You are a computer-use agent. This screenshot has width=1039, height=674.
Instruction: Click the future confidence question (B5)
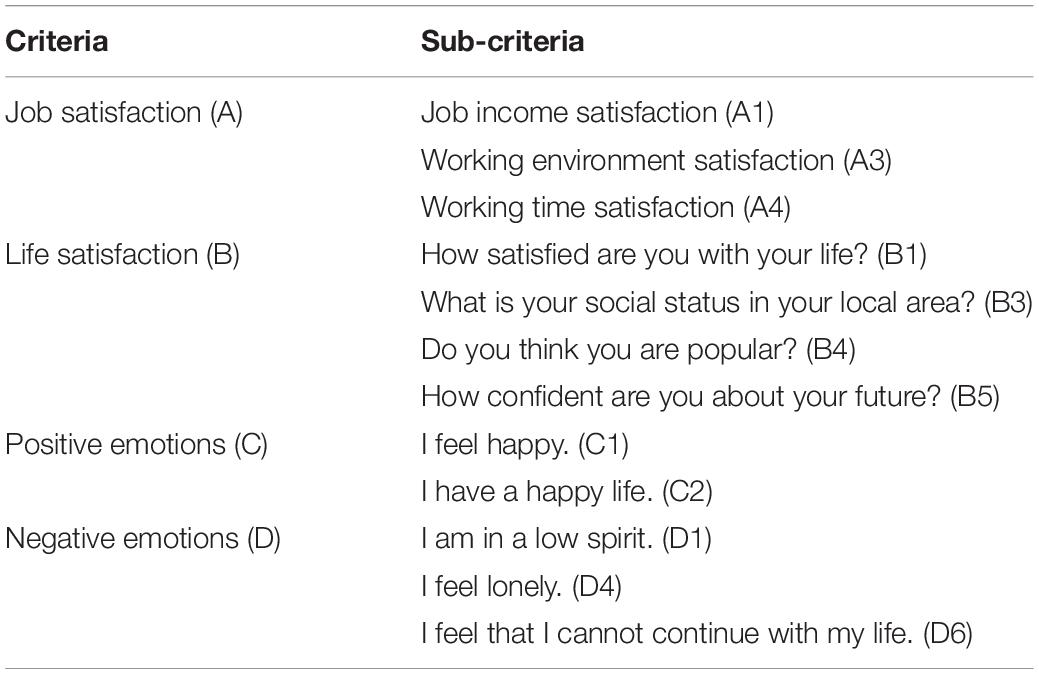pos(710,397)
